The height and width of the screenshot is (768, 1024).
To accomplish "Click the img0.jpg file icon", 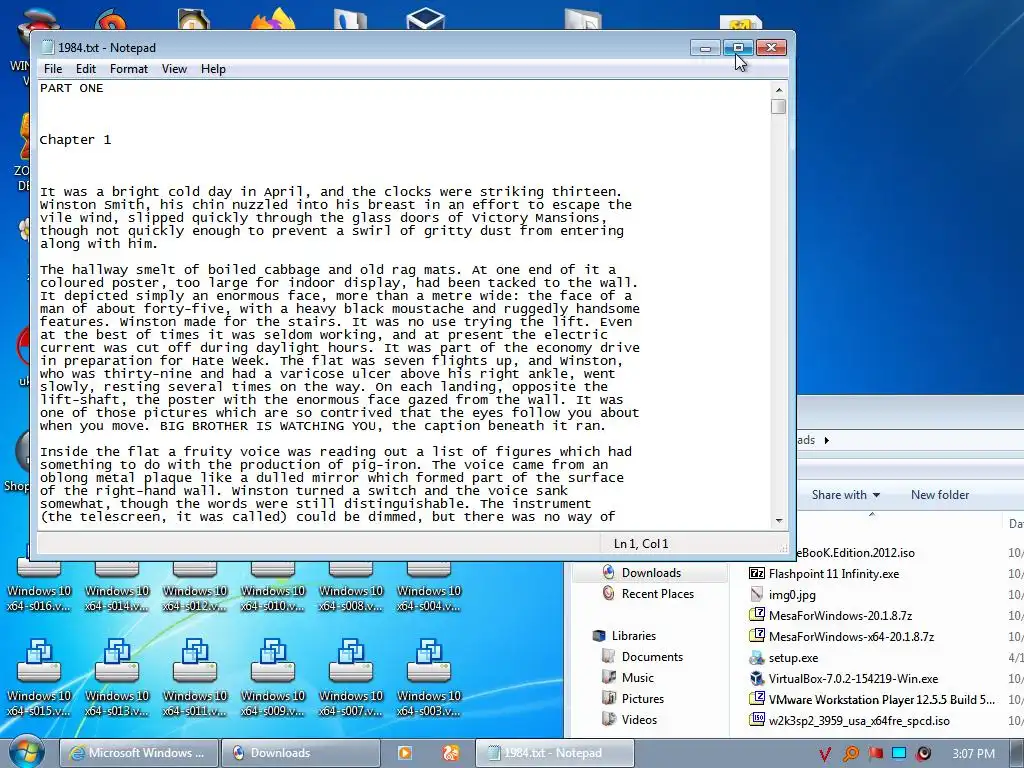I will click(756, 594).
